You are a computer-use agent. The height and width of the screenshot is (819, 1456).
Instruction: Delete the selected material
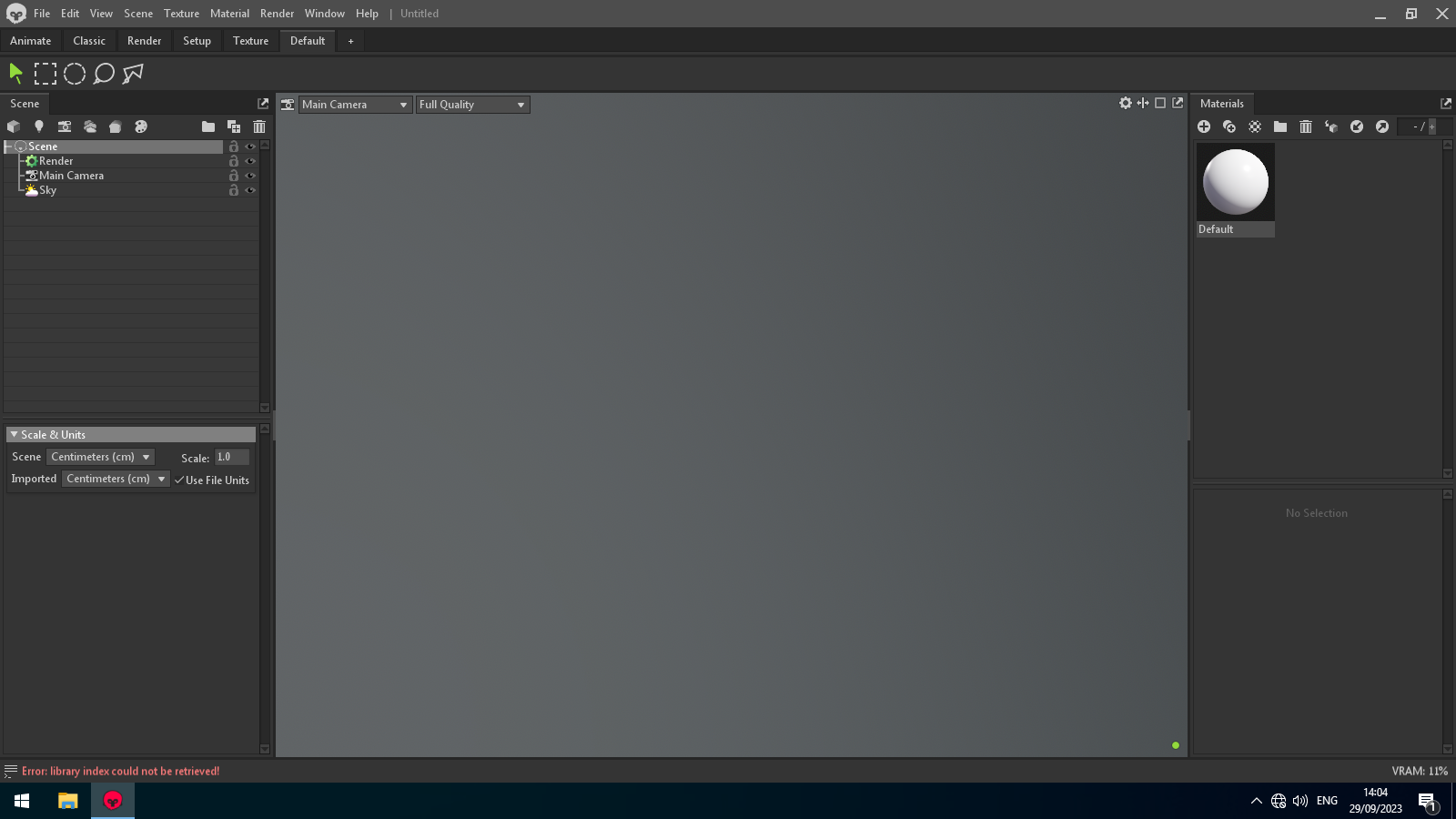click(1306, 126)
